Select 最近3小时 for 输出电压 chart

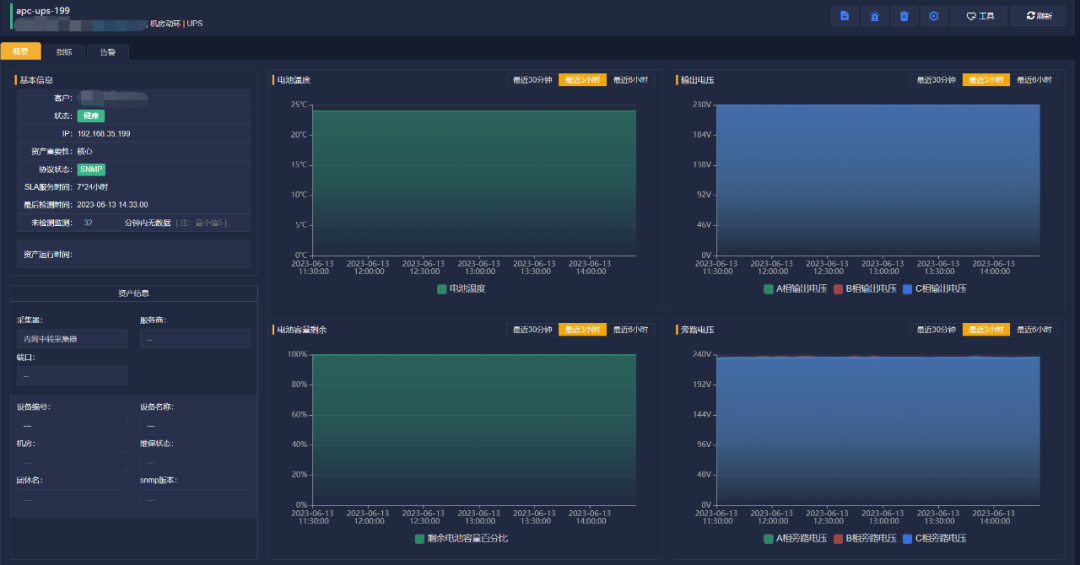(x=986, y=80)
